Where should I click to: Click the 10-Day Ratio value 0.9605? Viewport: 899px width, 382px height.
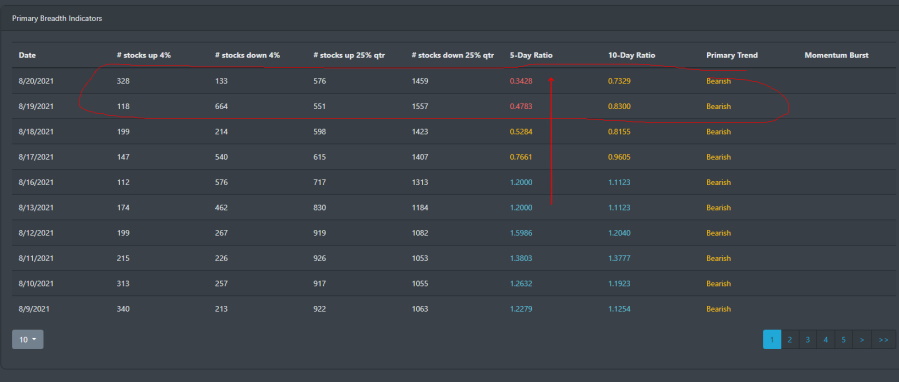(x=619, y=157)
